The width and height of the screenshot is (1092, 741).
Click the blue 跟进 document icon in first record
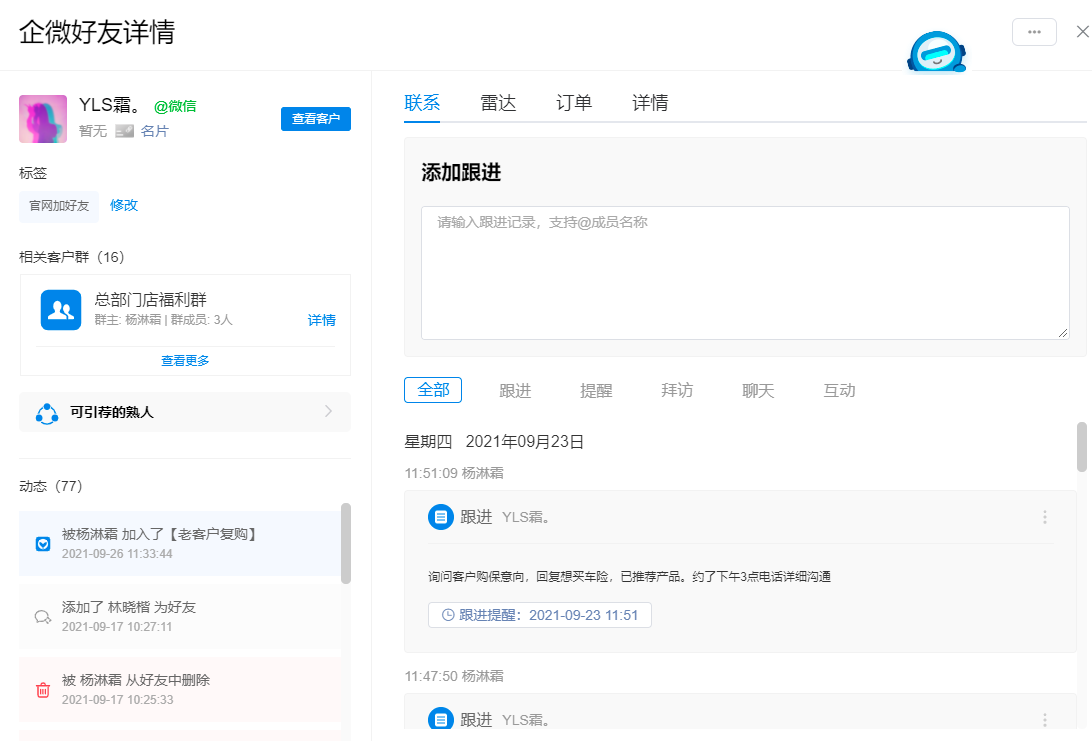click(x=440, y=517)
